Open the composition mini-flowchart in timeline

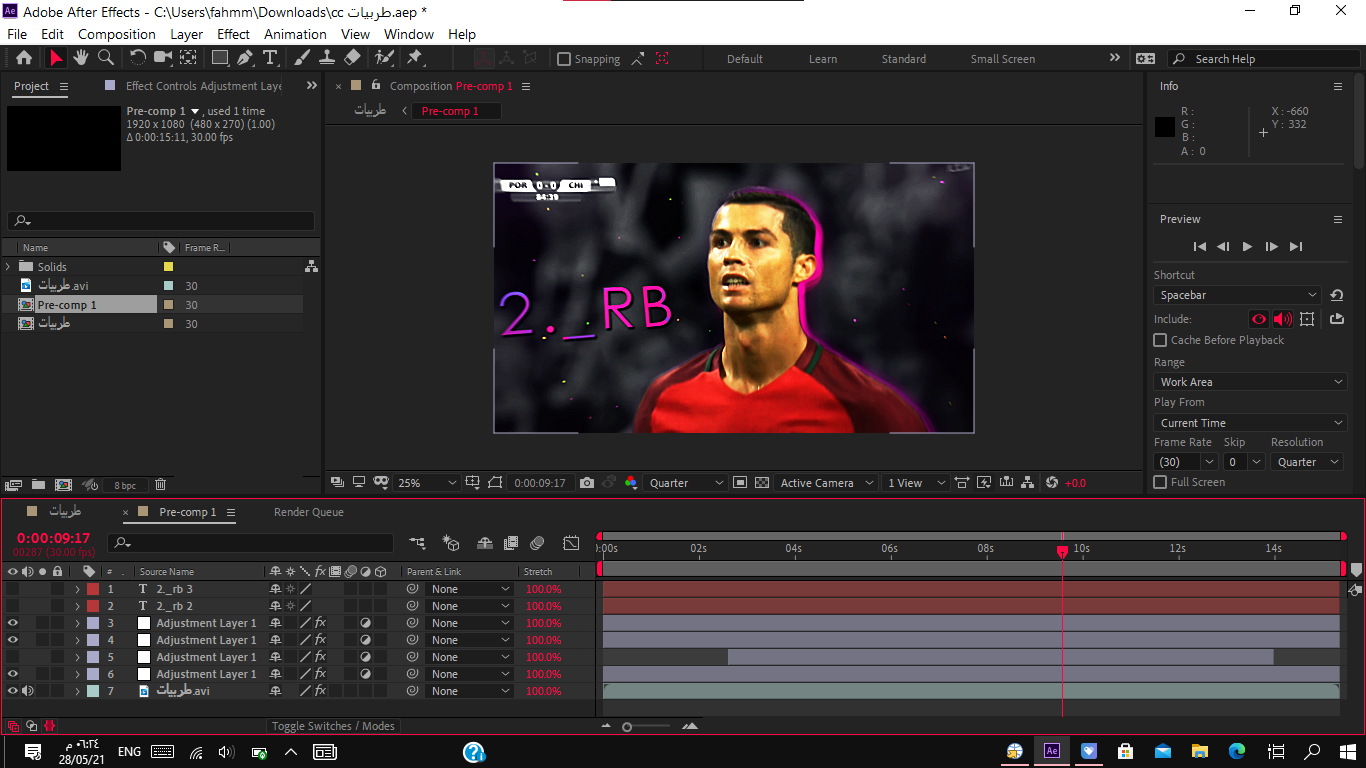coord(418,543)
